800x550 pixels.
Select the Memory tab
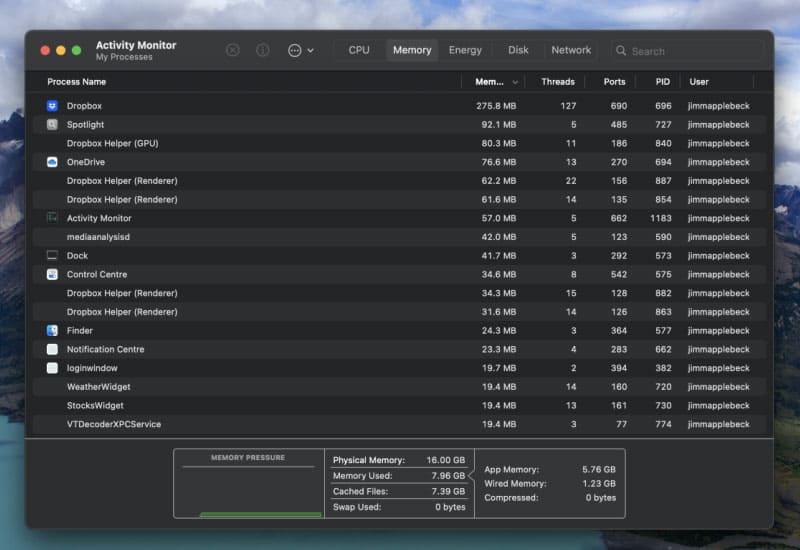click(x=412, y=50)
